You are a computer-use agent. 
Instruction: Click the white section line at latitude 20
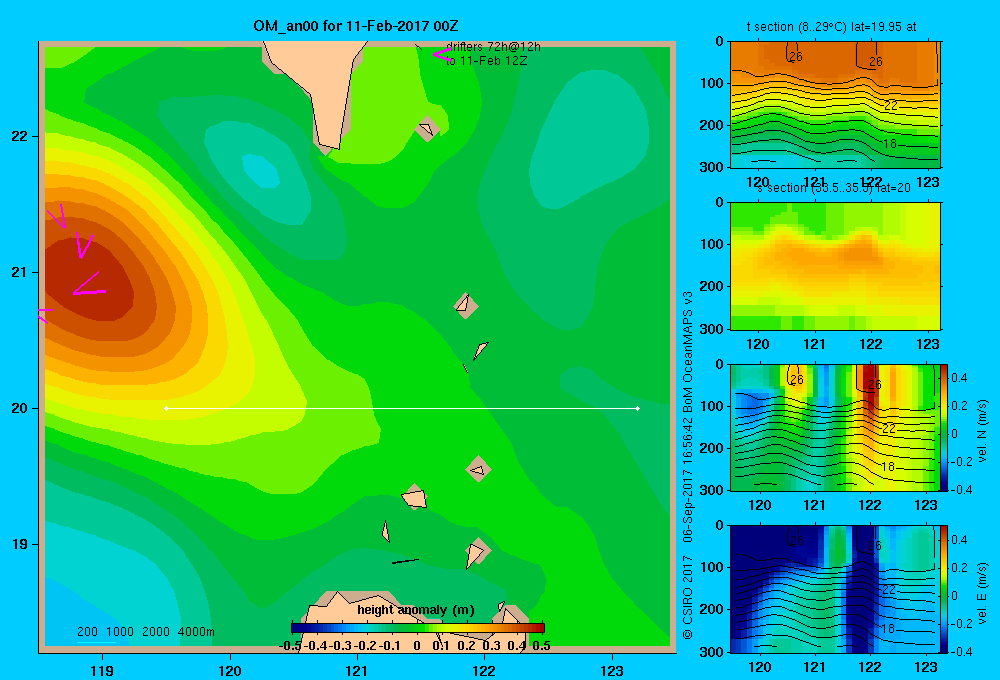(x=402, y=408)
